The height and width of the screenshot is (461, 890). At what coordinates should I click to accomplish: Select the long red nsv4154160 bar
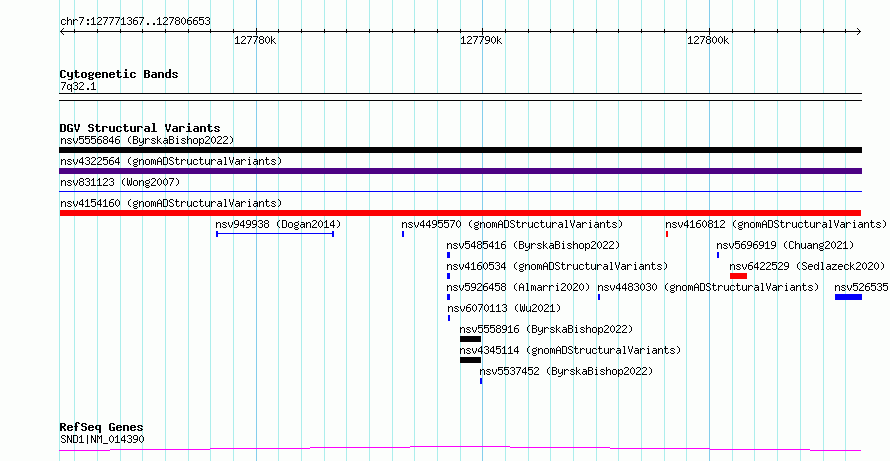[x=460, y=213]
